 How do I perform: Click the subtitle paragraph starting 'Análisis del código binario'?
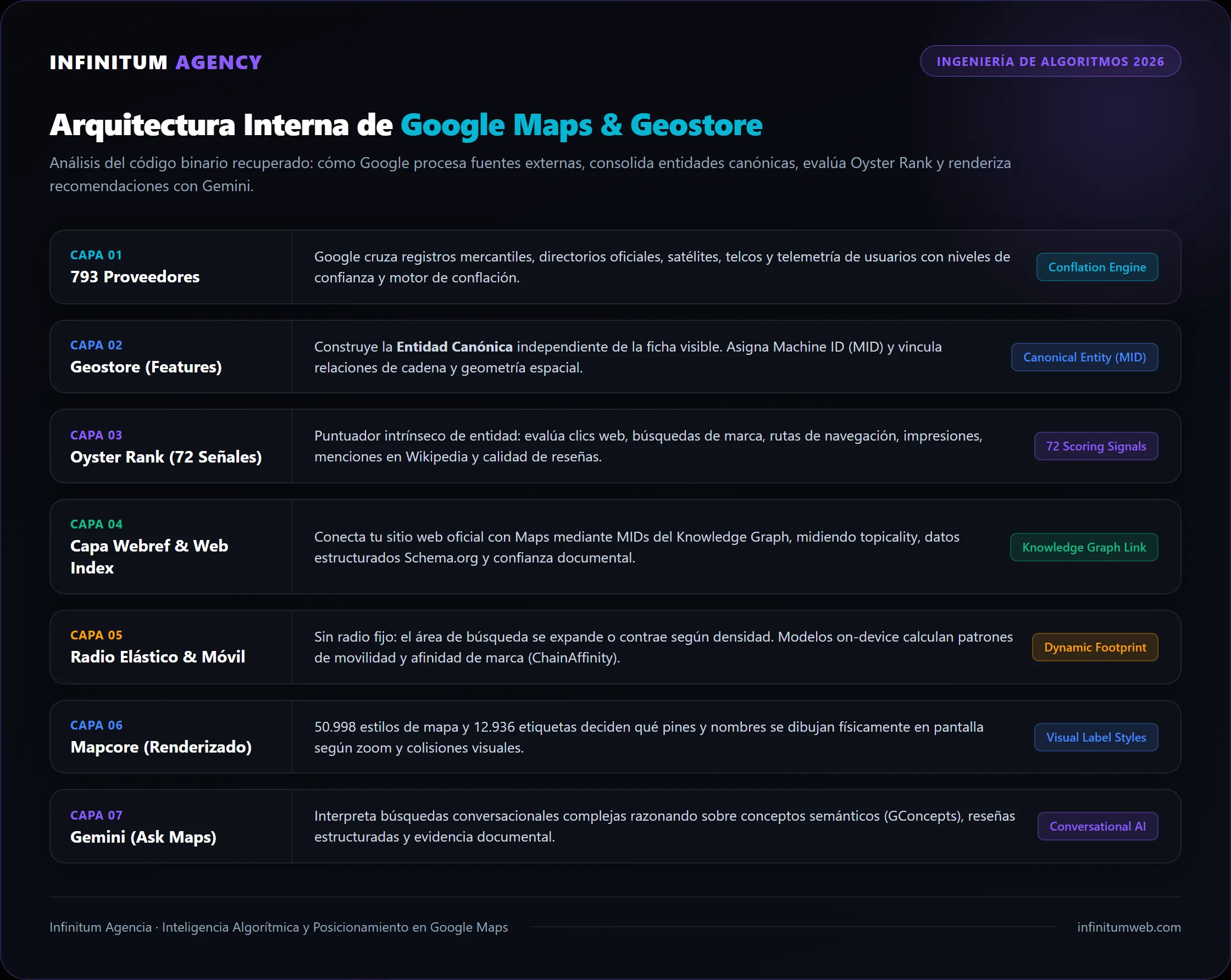click(530, 174)
